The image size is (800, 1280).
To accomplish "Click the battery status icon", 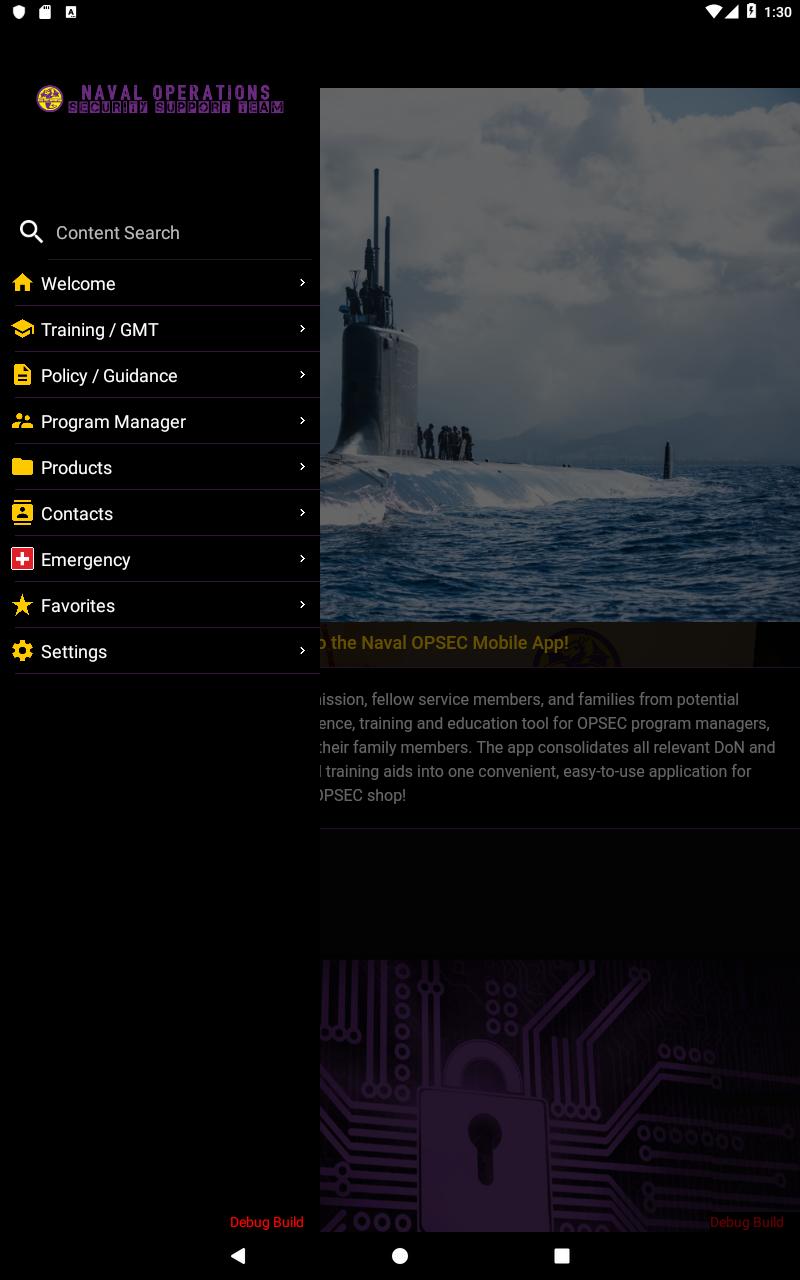I will click(x=751, y=12).
